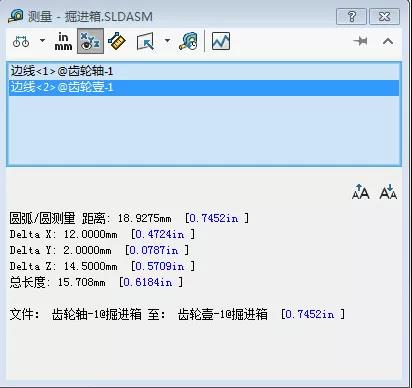This screenshot has height=388, width=412.
Task: Click the Measure tape icon in title bar
Action: [x=16, y=16]
